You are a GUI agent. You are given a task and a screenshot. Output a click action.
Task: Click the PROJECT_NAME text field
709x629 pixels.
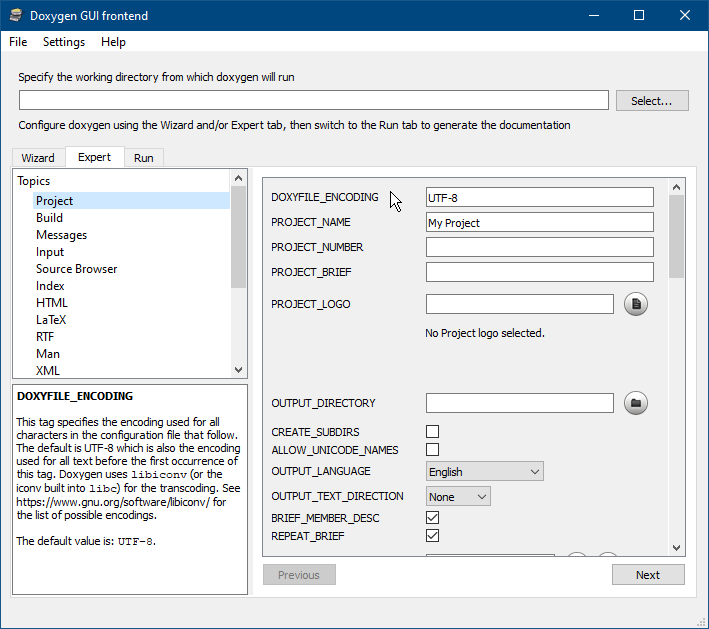coord(539,223)
